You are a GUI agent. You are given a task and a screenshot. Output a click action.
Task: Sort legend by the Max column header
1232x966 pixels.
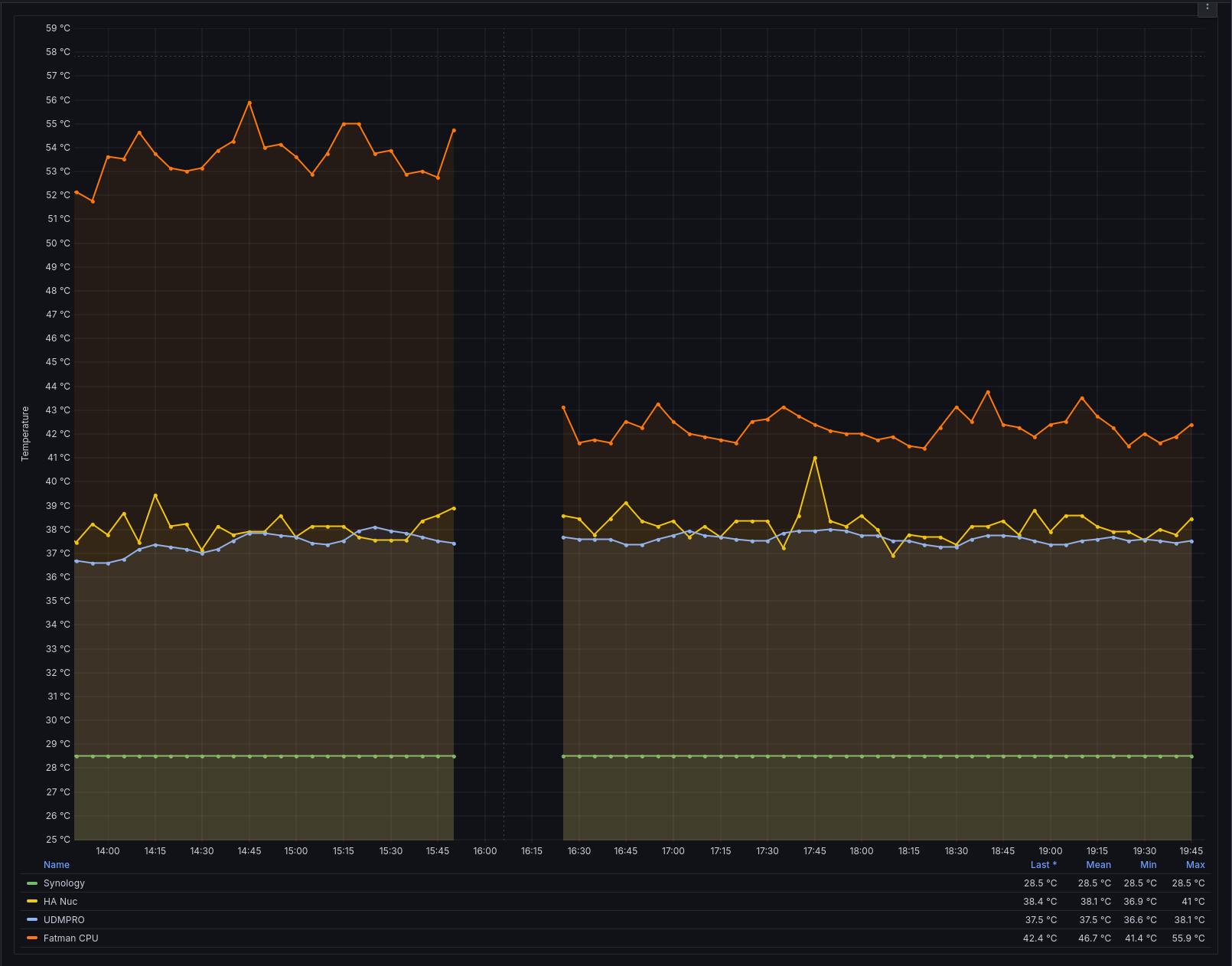pyautogui.click(x=1195, y=865)
